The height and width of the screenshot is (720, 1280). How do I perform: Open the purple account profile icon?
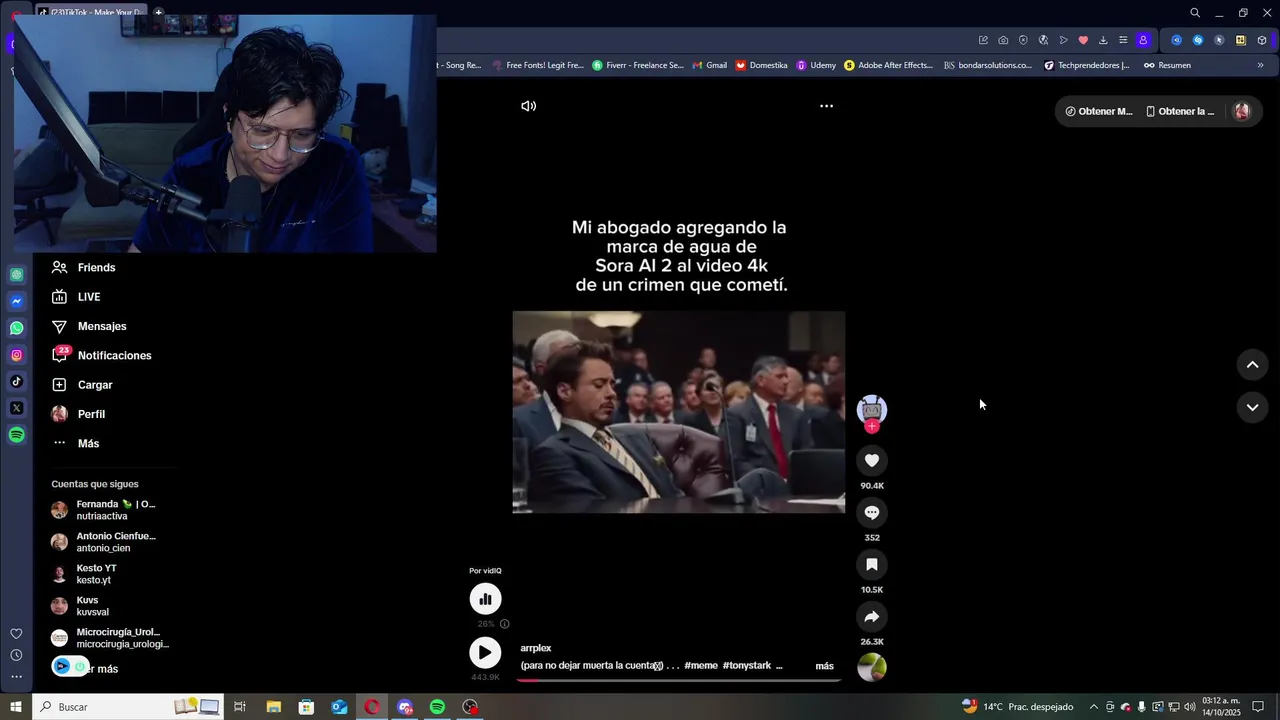pos(1143,40)
